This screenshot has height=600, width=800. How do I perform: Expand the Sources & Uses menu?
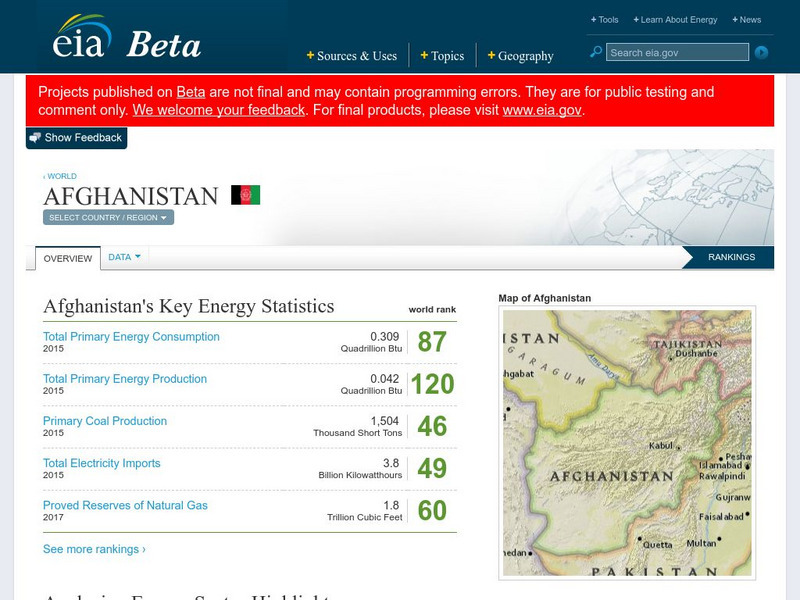click(x=352, y=56)
